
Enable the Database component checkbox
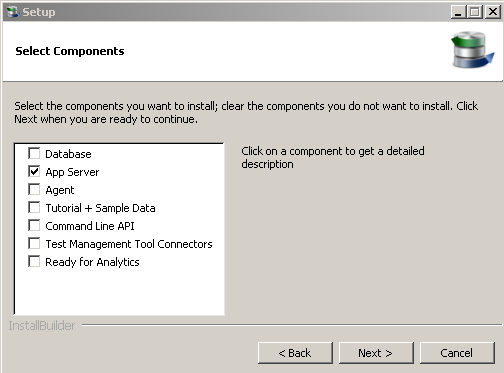point(34,153)
